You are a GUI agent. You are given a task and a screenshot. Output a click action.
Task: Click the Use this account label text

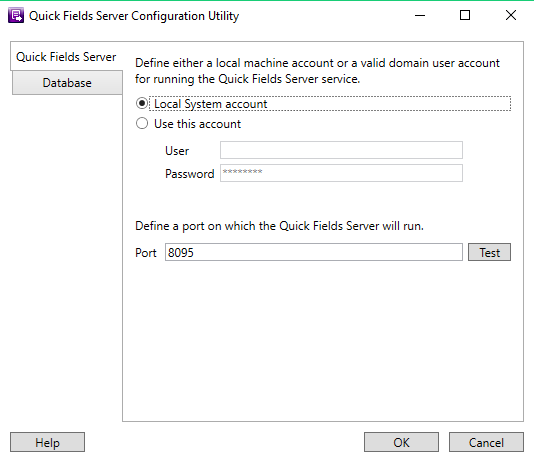(x=198, y=124)
